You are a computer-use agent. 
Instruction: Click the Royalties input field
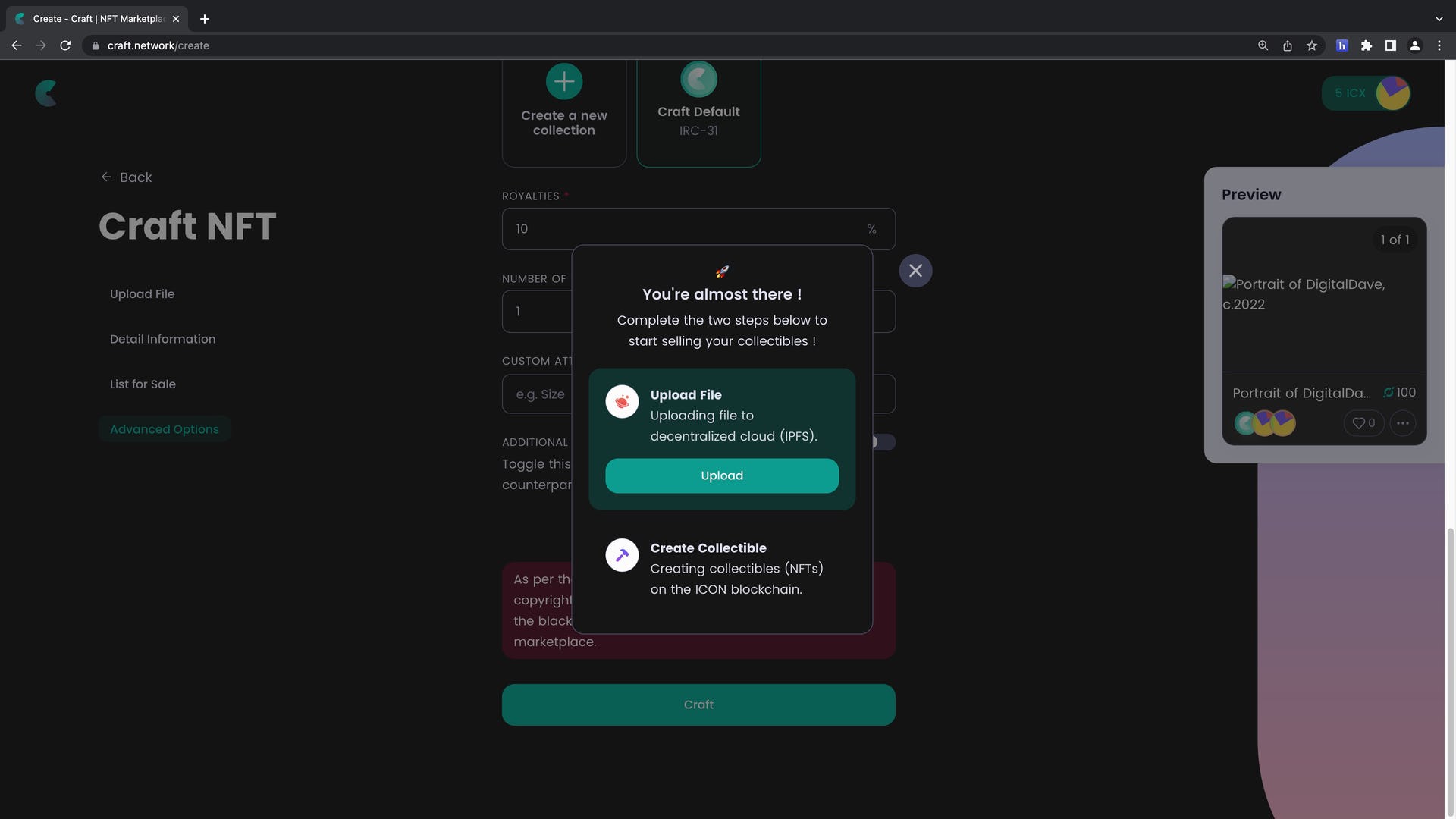pos(698,229)
